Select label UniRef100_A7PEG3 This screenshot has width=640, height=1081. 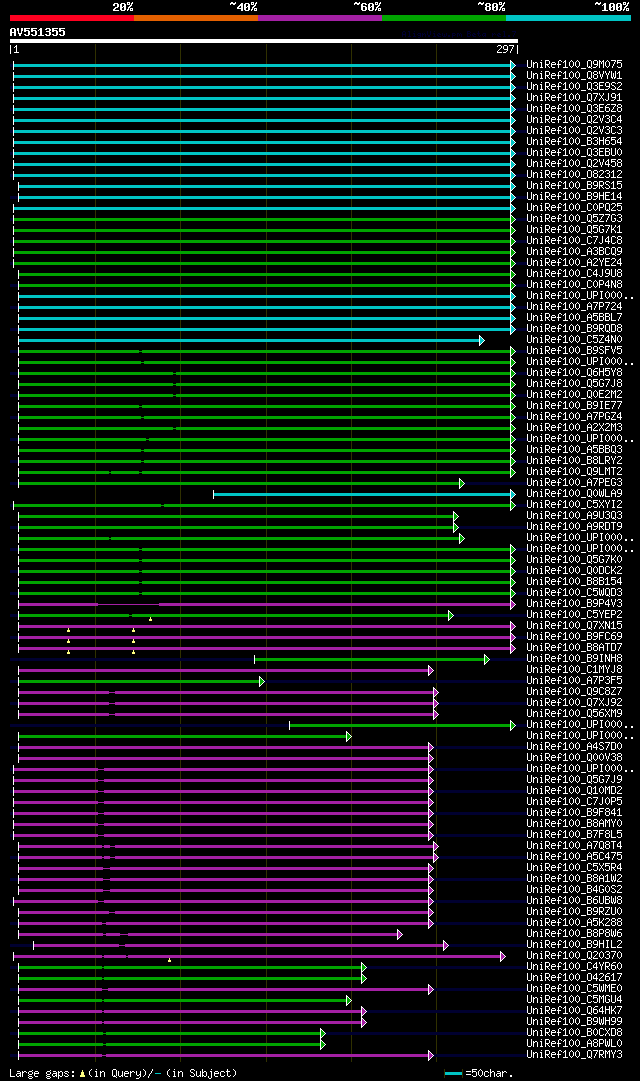click(574, 483)
